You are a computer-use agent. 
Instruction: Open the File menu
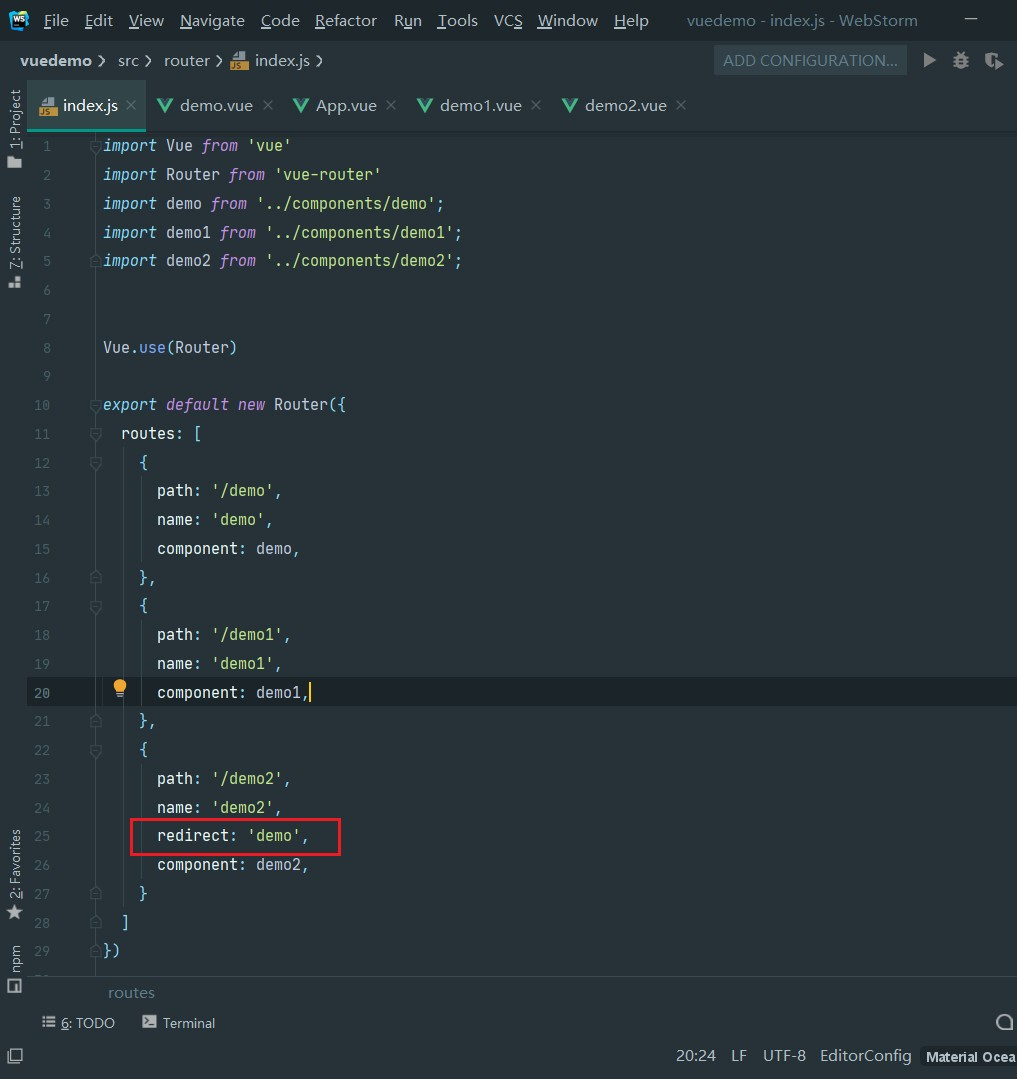pyautogui.click(x=56, y=21)
